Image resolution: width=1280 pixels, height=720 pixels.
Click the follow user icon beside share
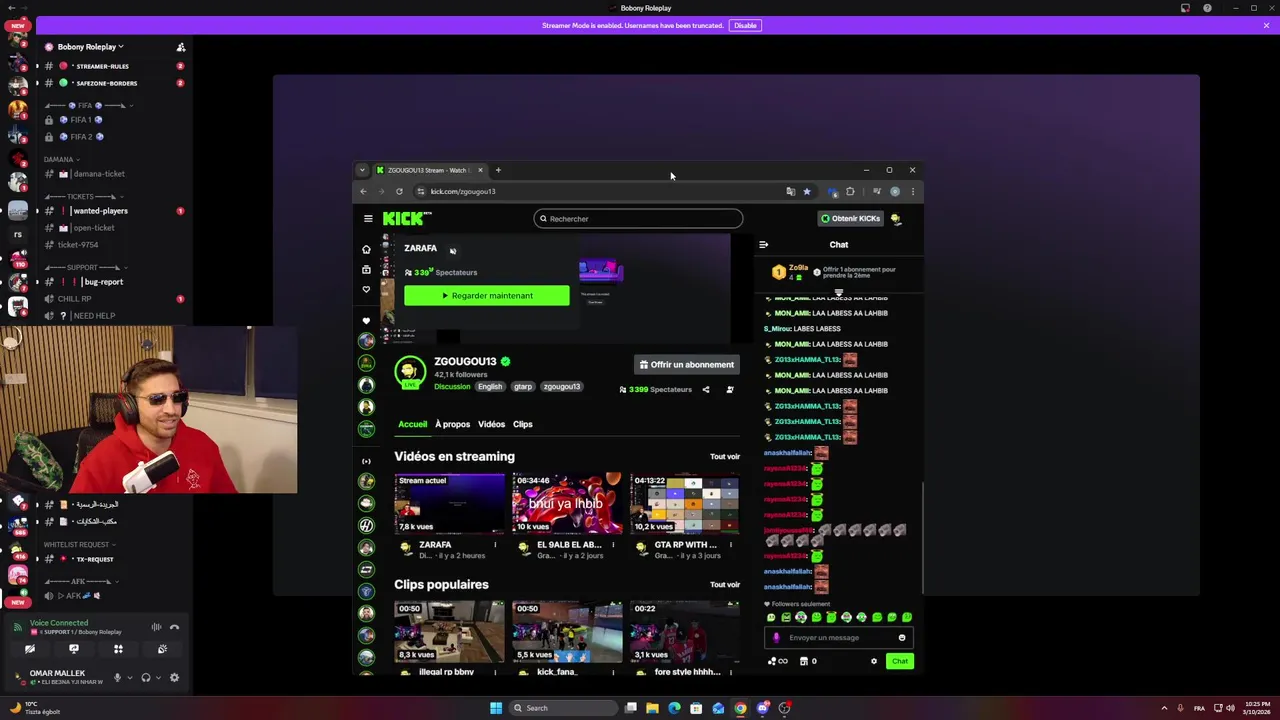point(730,390)
